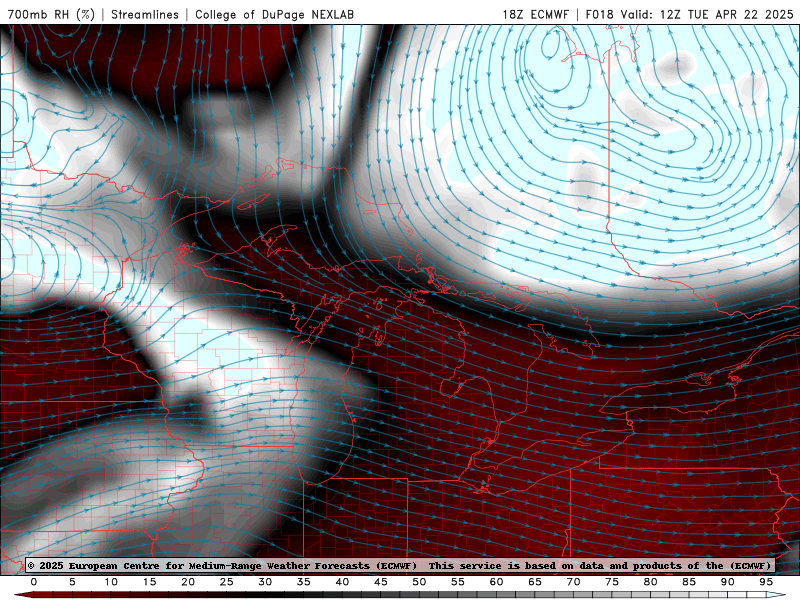Click the '45' value on the color scale

coord(381,582)
